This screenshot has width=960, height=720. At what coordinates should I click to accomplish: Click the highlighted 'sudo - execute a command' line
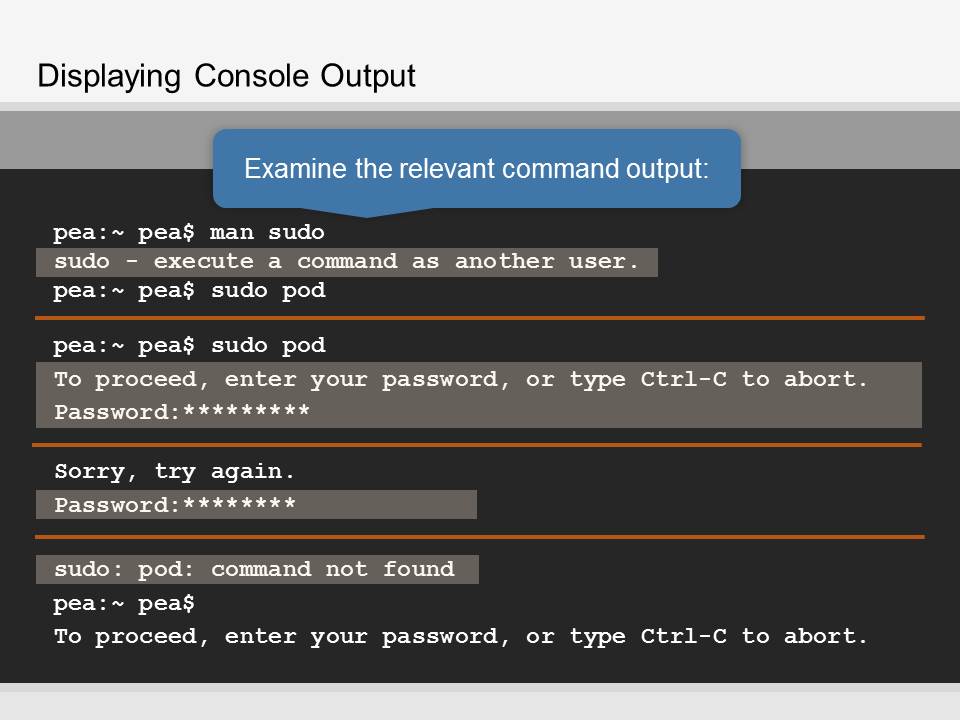[347, 262]
